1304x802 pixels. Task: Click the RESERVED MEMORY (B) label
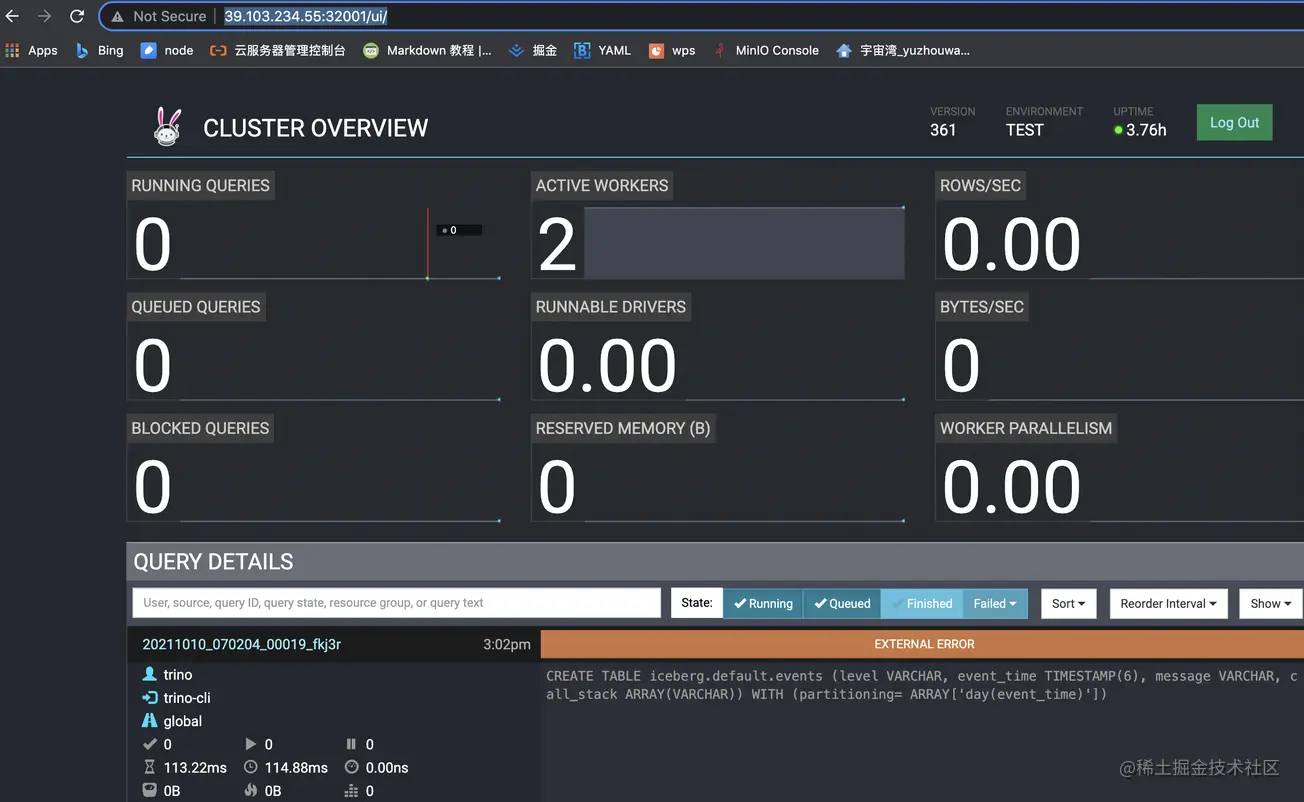tap(623, 428)
